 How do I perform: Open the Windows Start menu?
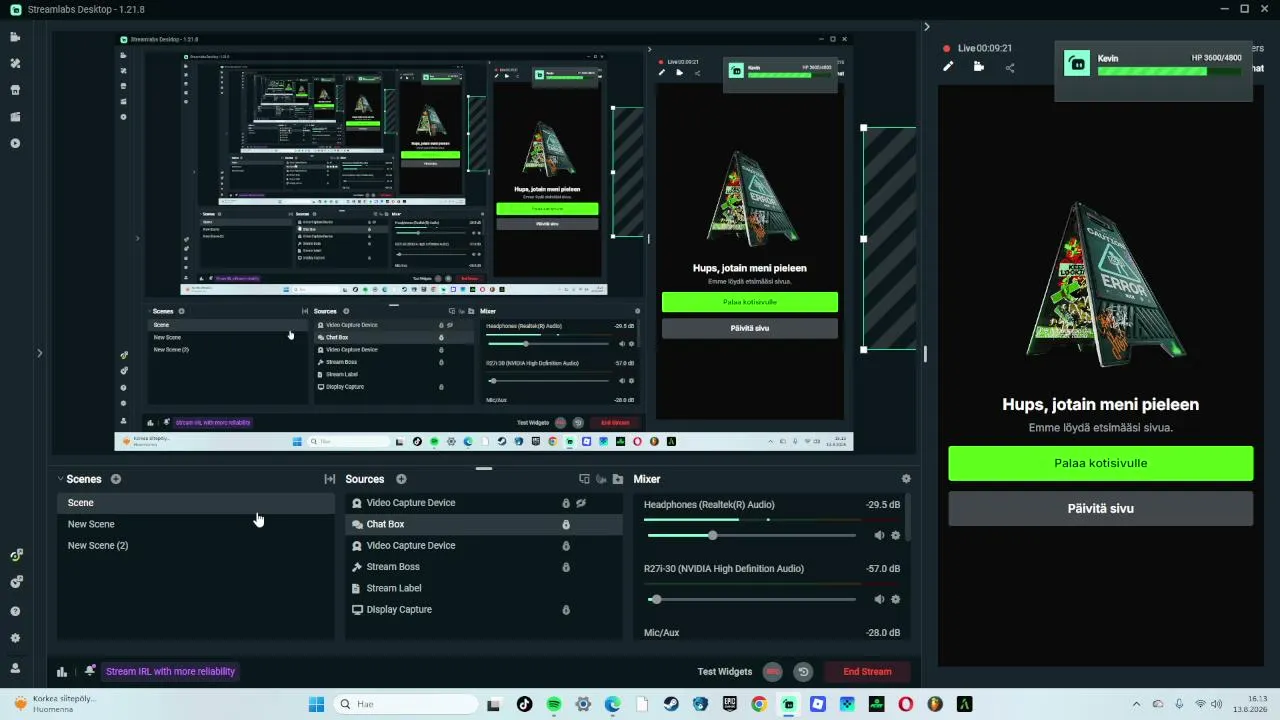click(x=316, y=704)
